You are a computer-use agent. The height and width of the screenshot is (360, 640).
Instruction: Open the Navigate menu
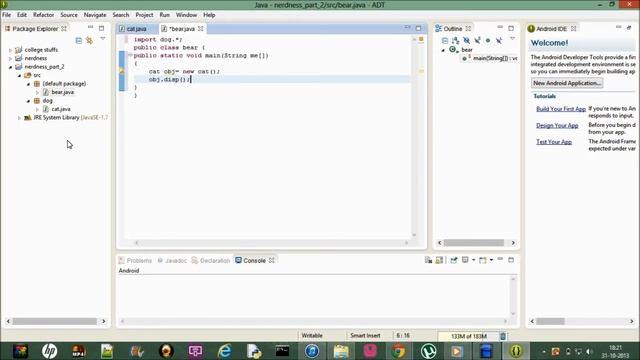[x=95, y=15]
